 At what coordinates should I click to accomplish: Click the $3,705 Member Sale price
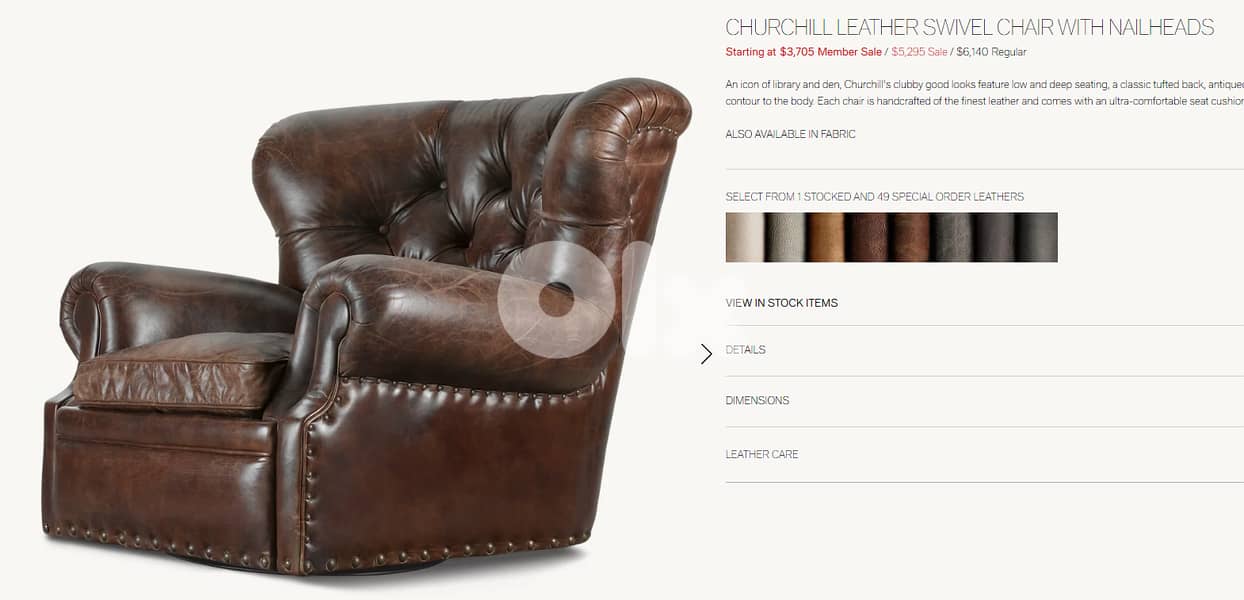804,52
